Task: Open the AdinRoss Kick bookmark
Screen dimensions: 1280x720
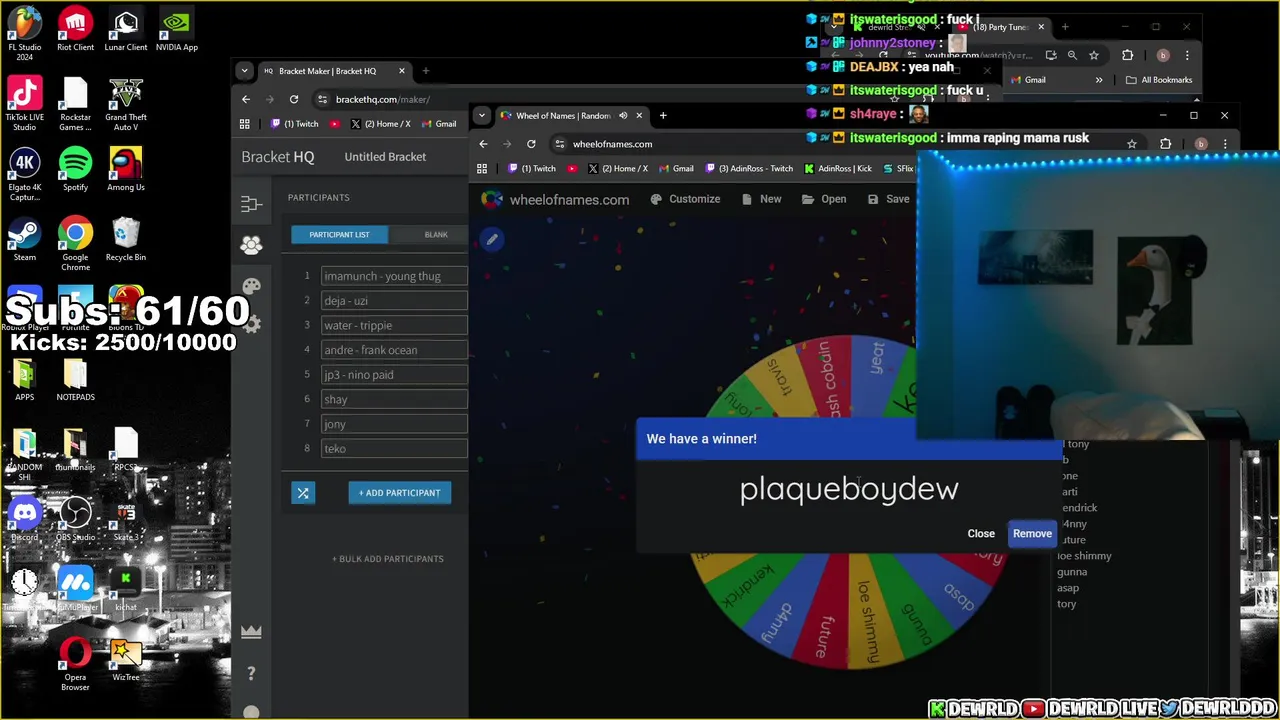Action: click(838, 168)
